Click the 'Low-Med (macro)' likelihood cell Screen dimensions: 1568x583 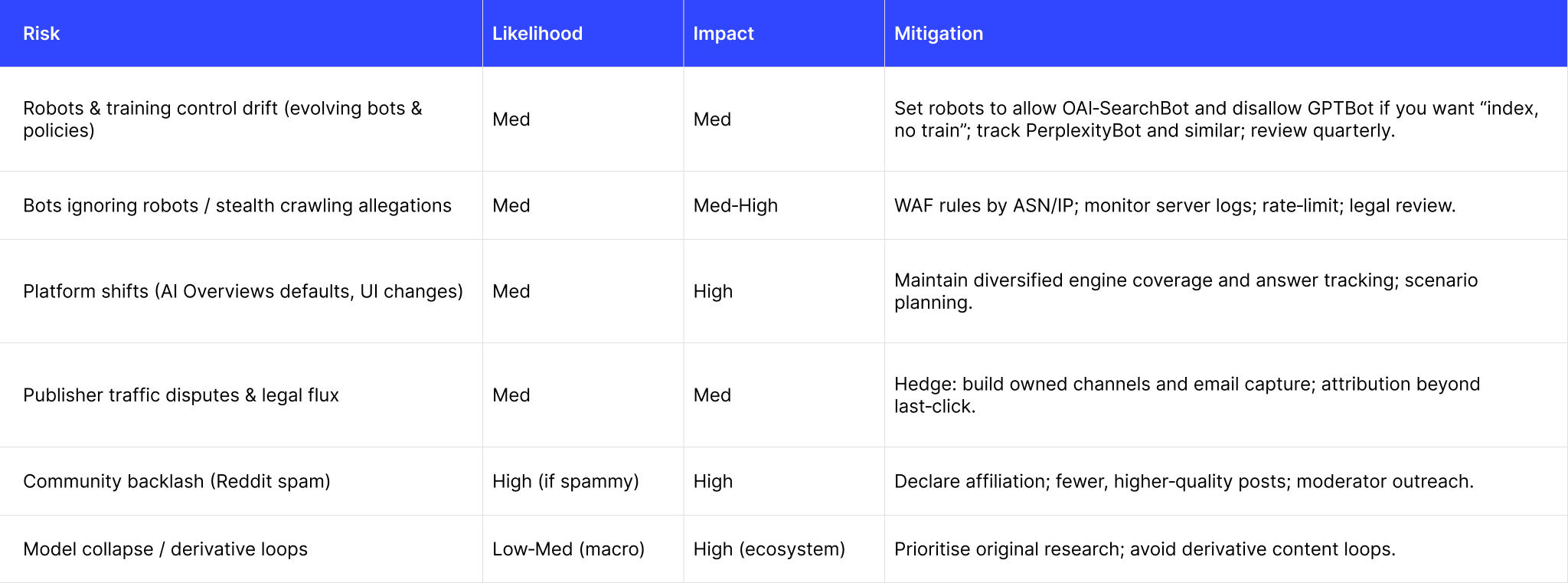click(x=568, y=549)
